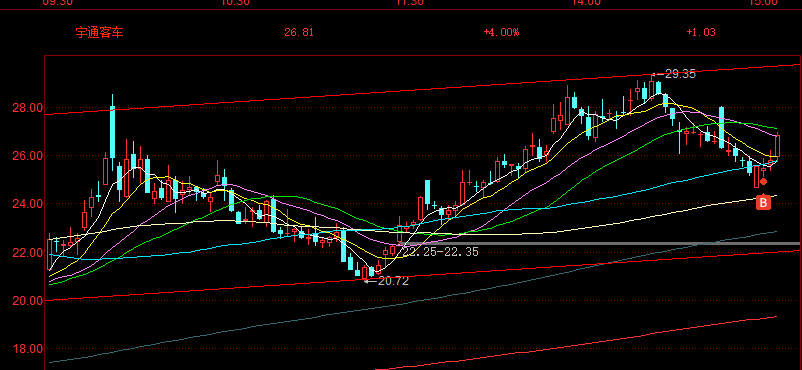Viewport: 802px width, 370px height.
Task: Click the +4.00% change percentage
Action: tap(501, 33)
